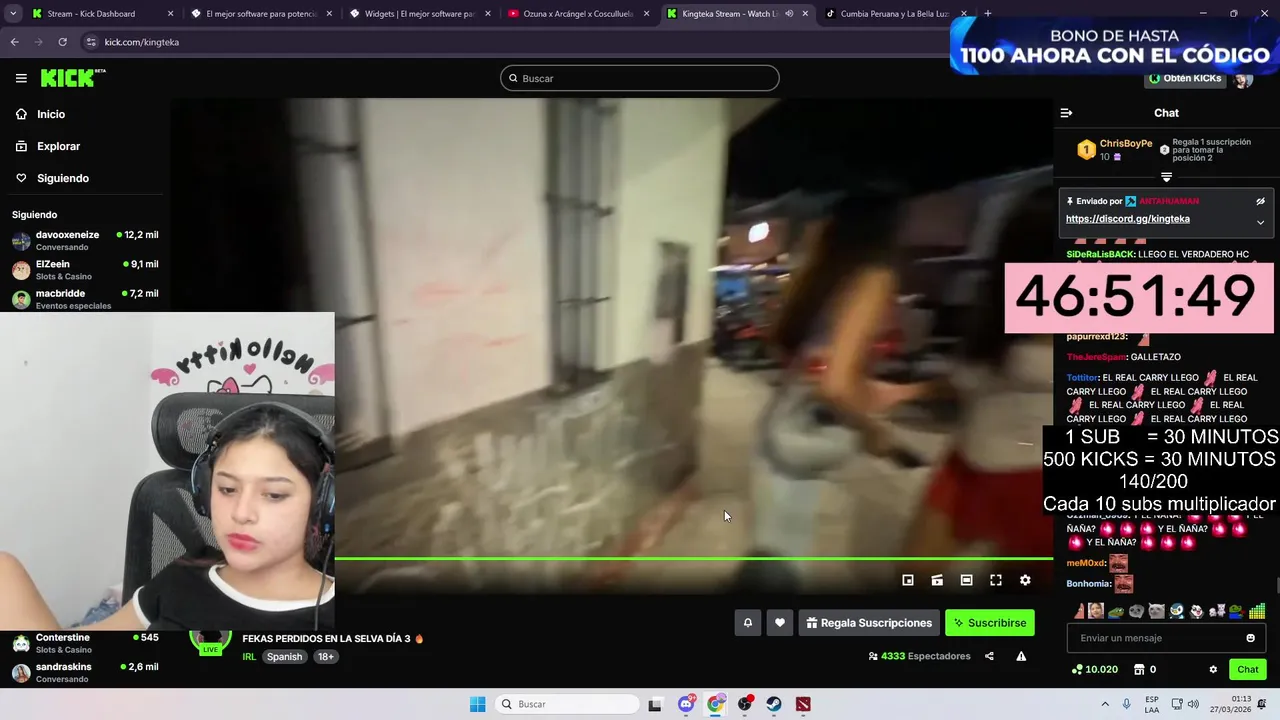1280x720 pixels.
Task: Open ElZeein followed channel
Action: pyautogui.click(x=85, y=270)
